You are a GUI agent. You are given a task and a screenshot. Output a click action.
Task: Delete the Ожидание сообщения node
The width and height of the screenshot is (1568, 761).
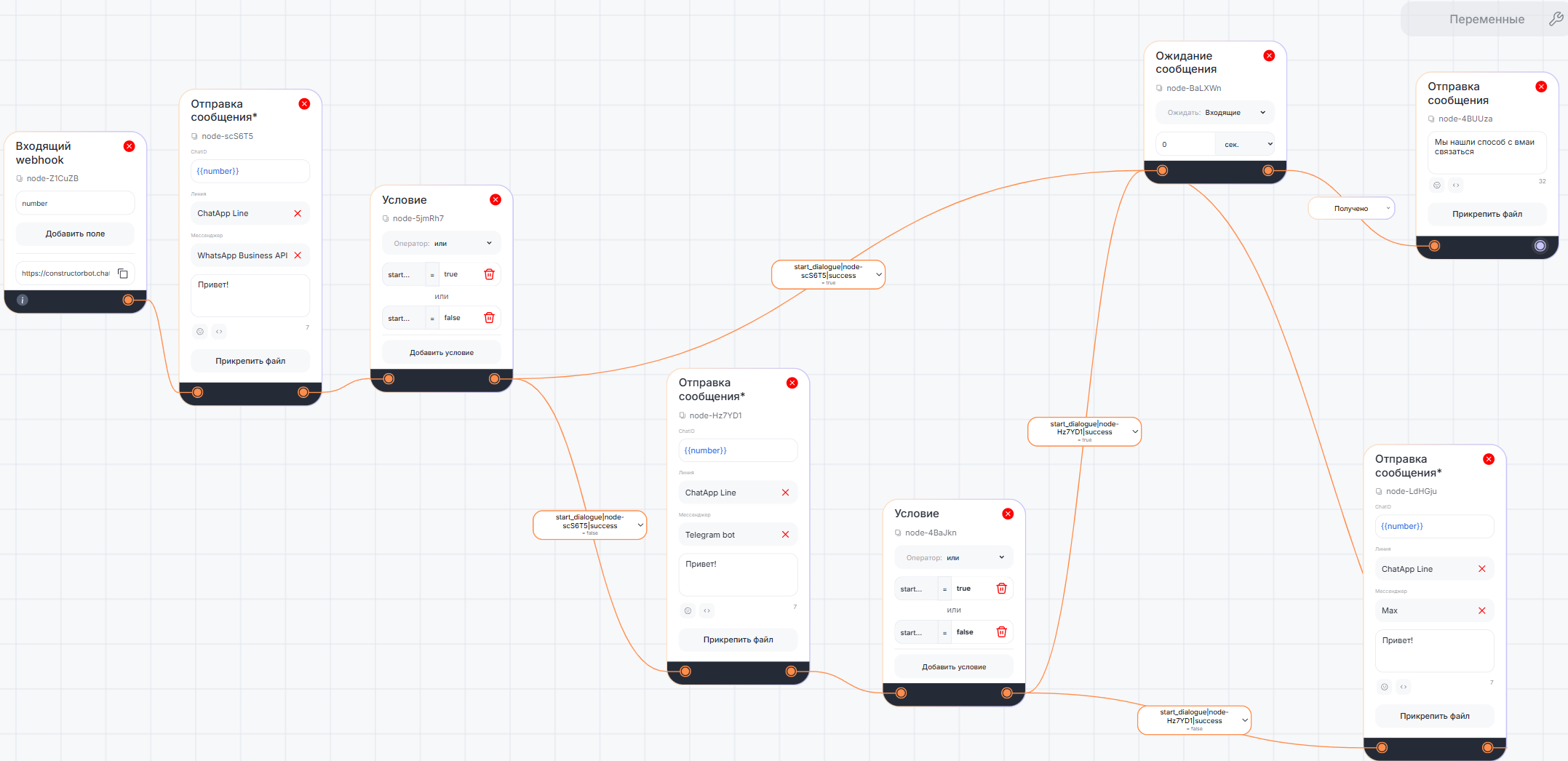[1269, 56]
